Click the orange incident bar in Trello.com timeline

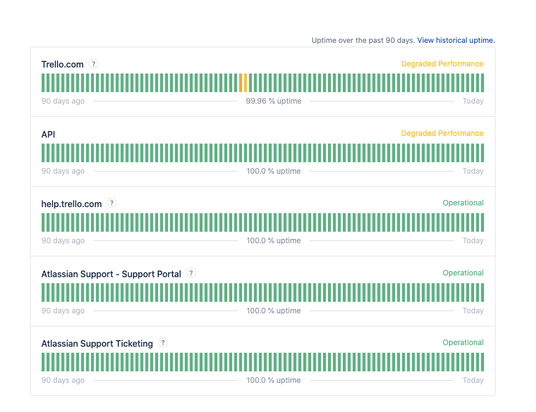pyautogui.click(x=240, y=83)
